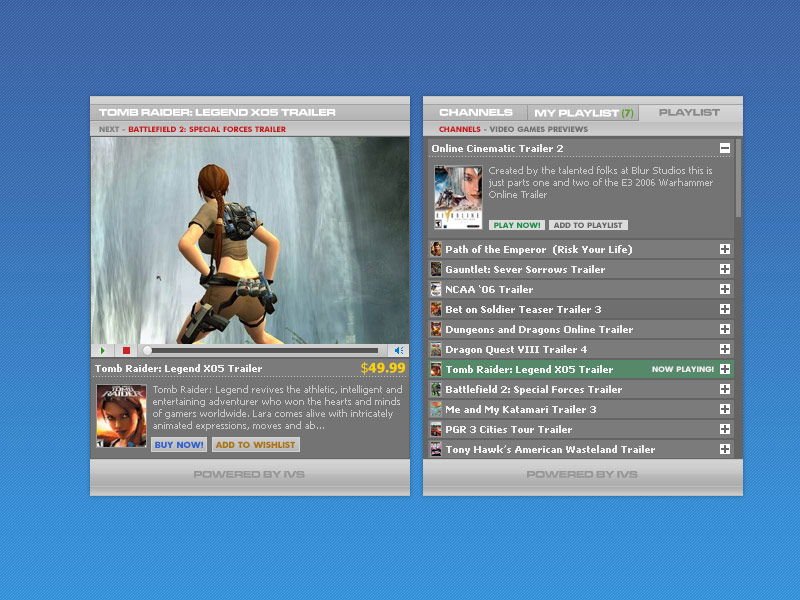Click the Battlefield 2 Special Forces icon

click(x=436, y=389)
